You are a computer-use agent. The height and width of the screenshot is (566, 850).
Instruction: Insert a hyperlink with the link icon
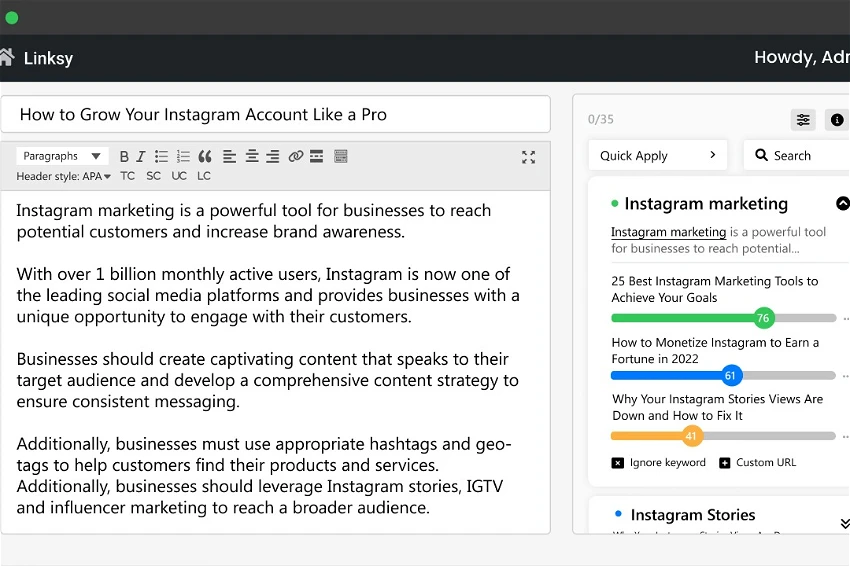click(295, 156)
